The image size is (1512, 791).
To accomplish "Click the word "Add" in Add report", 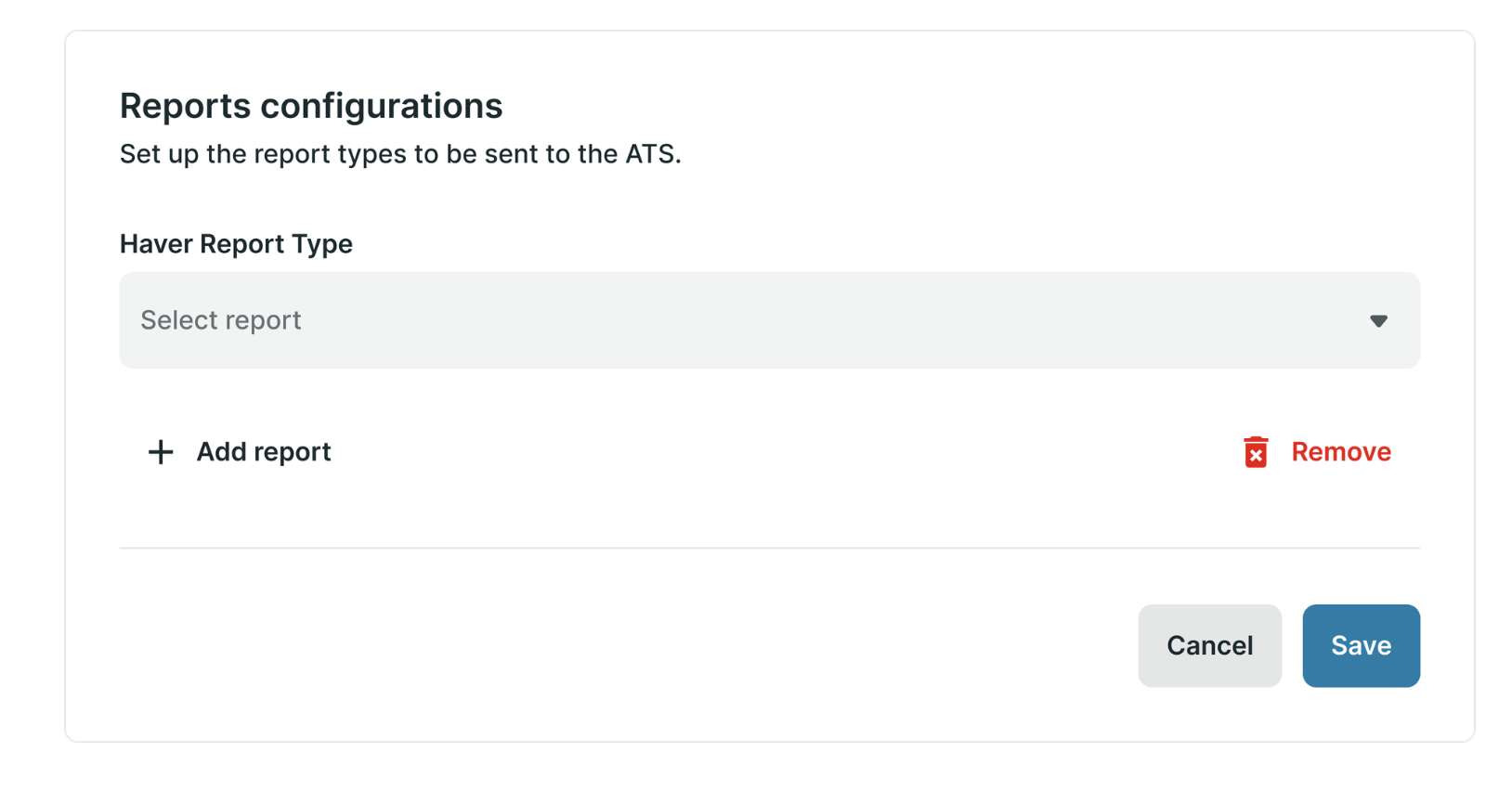I will click(221, 452).
